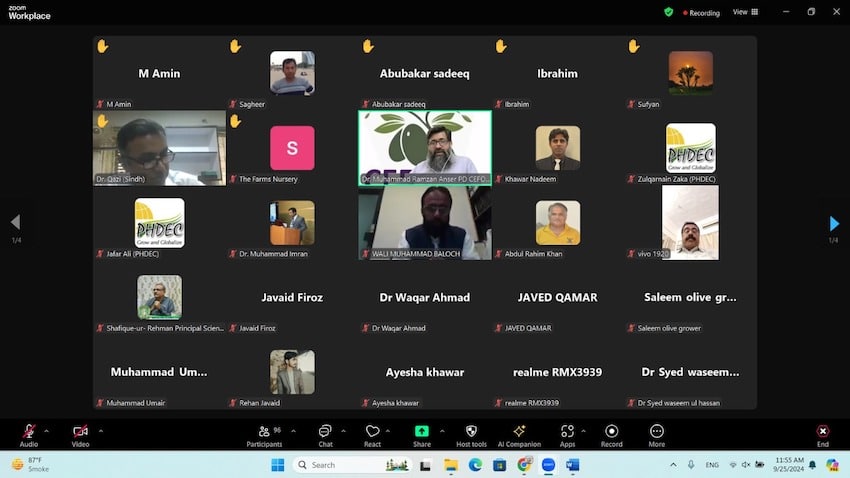The width and height of the screenshot is (850, 478).
Task: Click the React heart icon
Action: [372, 431]
